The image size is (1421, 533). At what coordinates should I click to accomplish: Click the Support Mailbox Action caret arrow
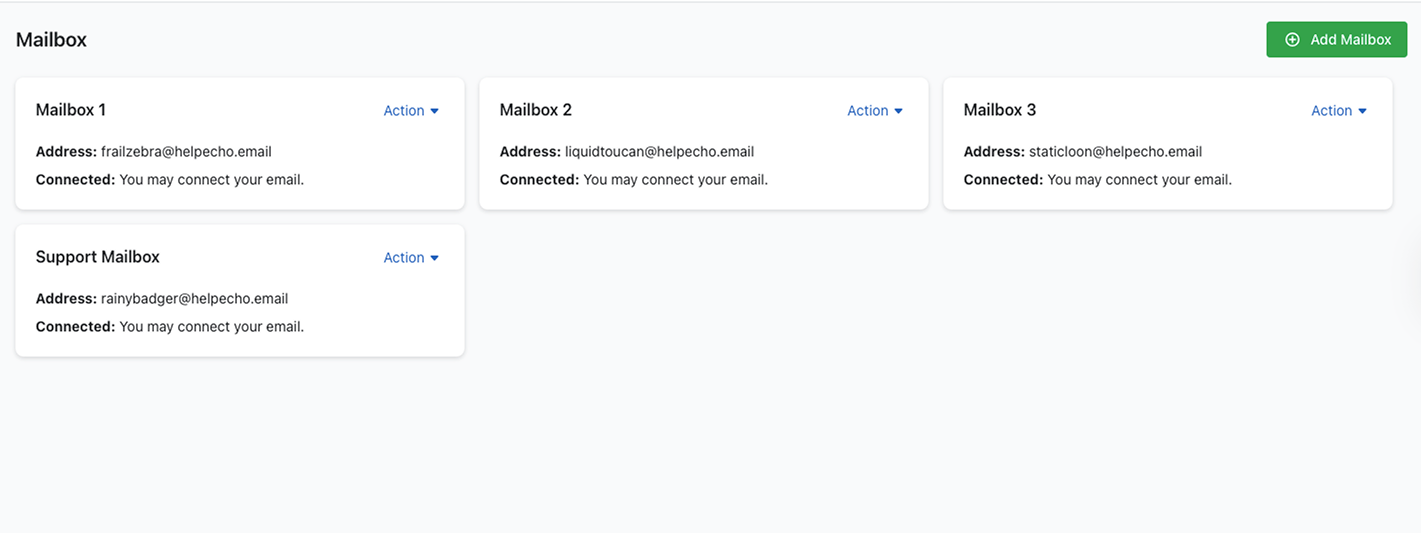[434, 258]
